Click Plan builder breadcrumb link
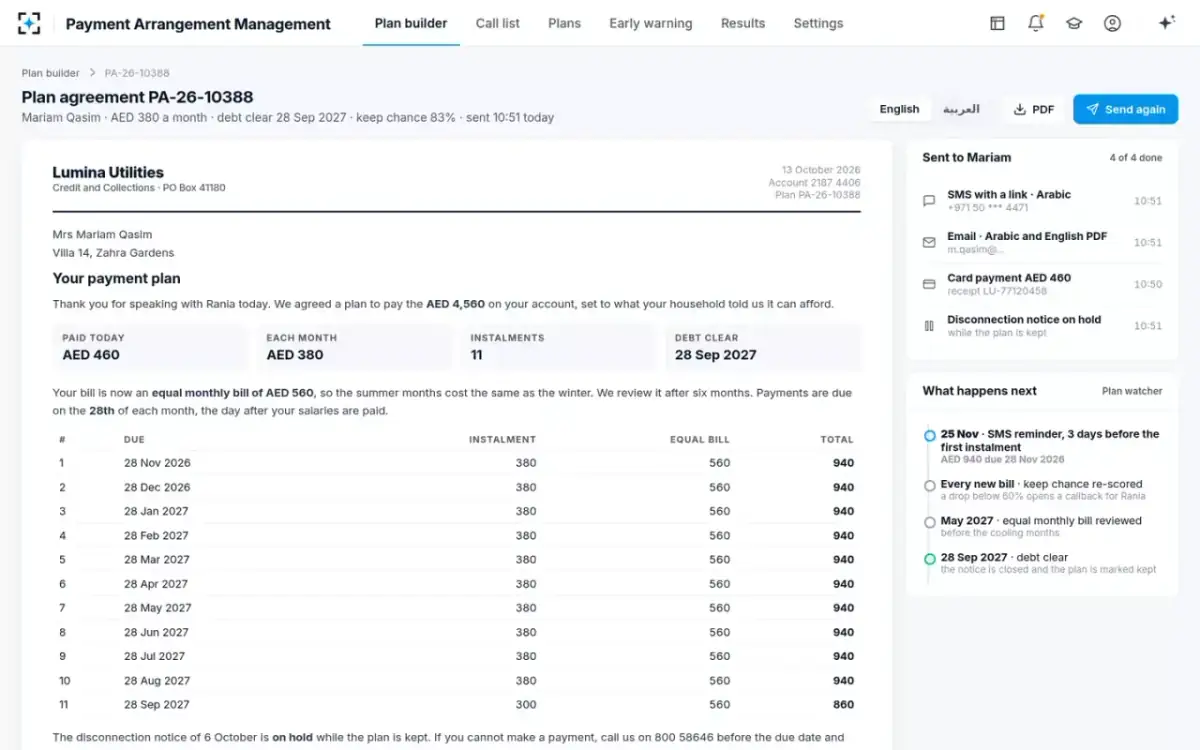1200x750 pixels. [50, 73]
